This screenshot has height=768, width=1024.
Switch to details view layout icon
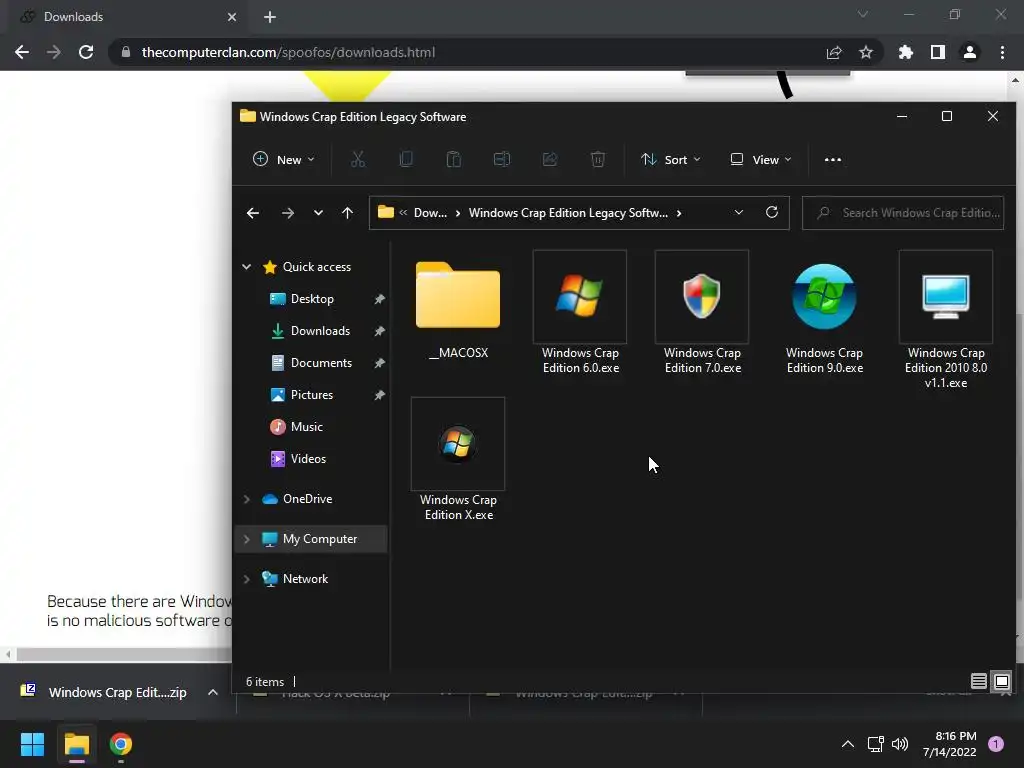[x=978, y=682]
